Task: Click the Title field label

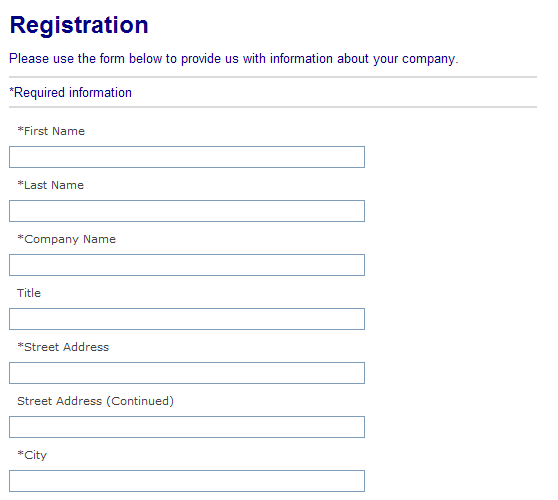Action: point(29,293)
